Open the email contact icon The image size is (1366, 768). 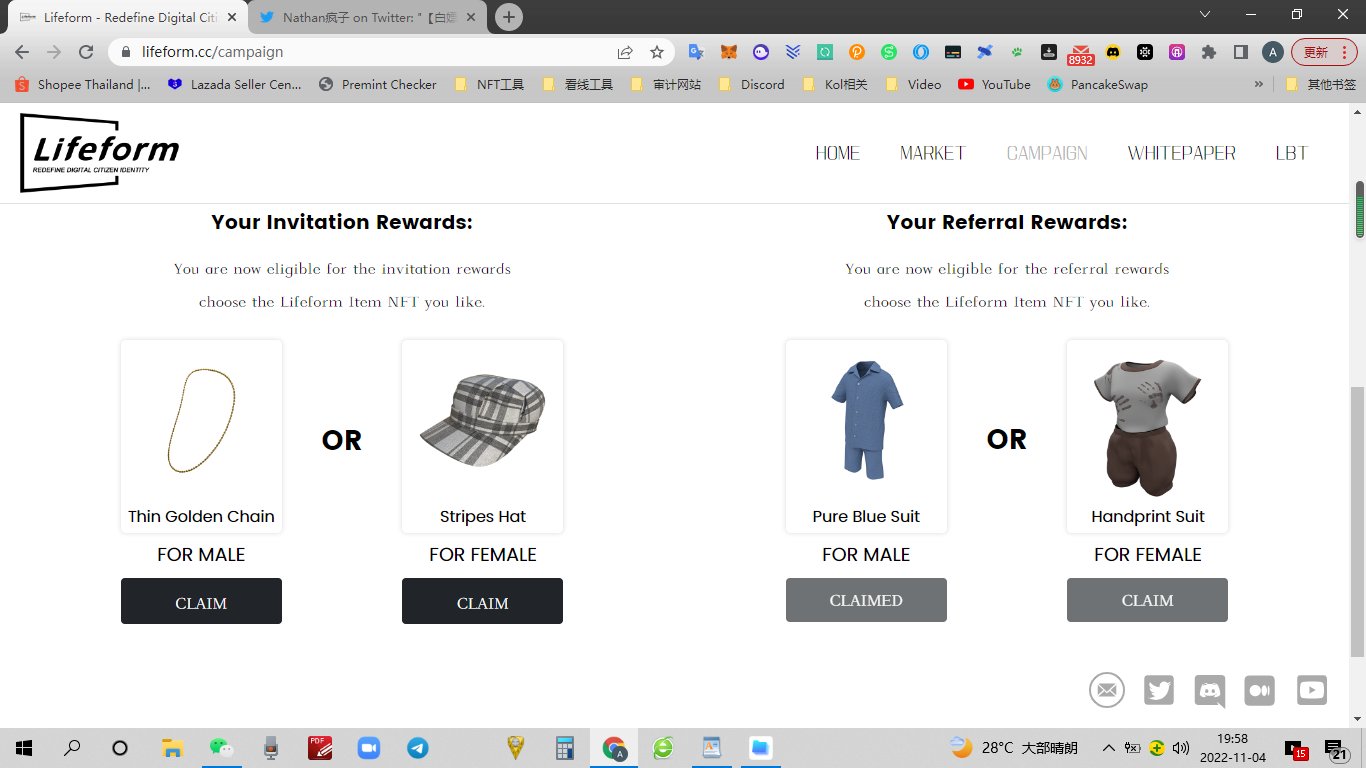pos(1107,690)
